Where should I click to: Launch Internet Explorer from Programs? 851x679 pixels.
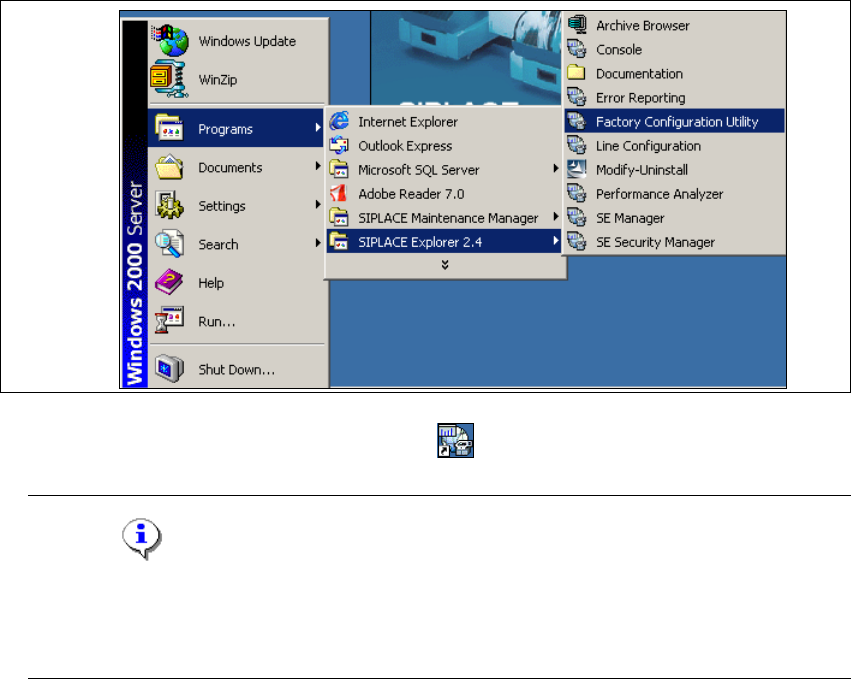[x=444, y=121]
